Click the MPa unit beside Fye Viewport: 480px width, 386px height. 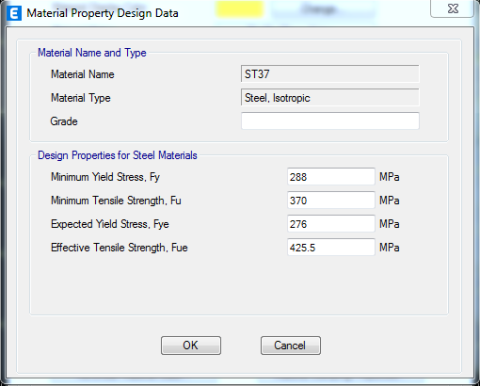pos(389,224)
